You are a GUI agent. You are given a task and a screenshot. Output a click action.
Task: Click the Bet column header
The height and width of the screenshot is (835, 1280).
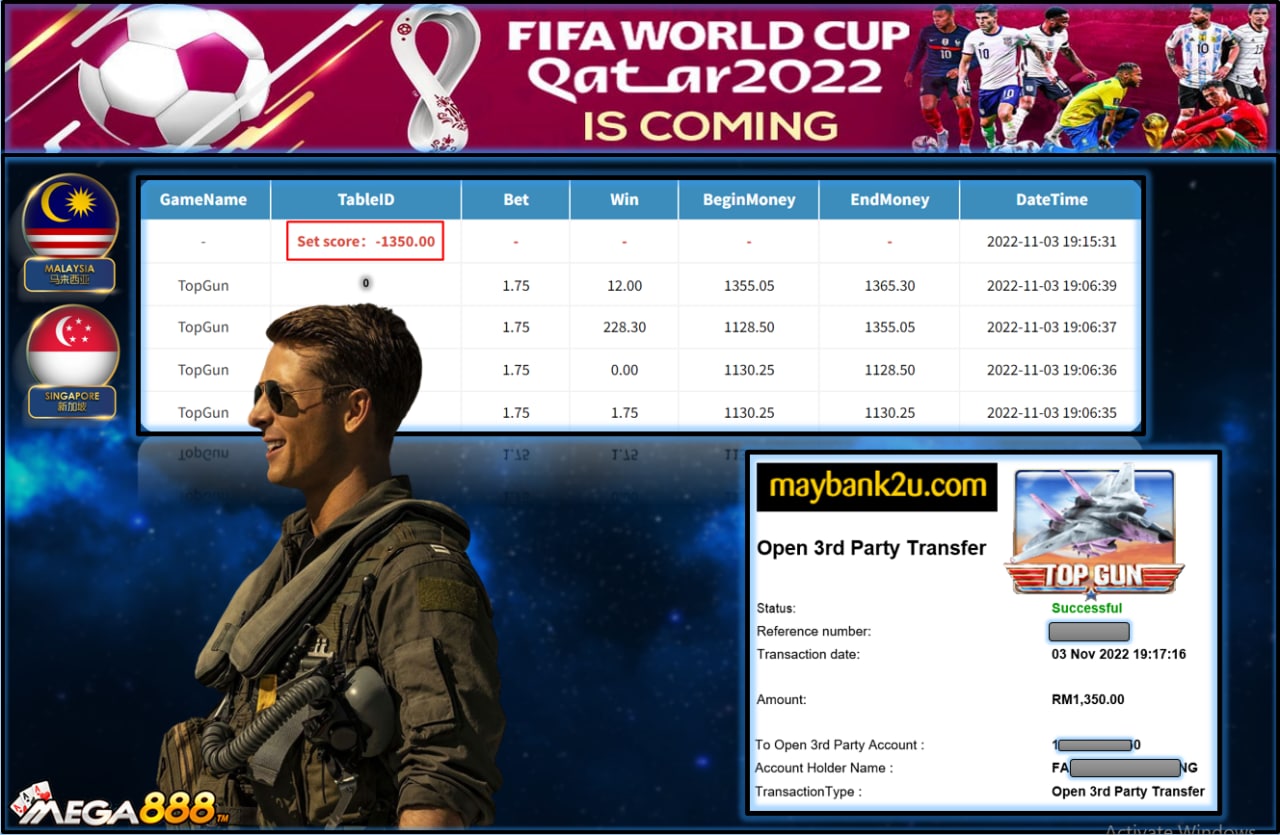click(516, 199)
